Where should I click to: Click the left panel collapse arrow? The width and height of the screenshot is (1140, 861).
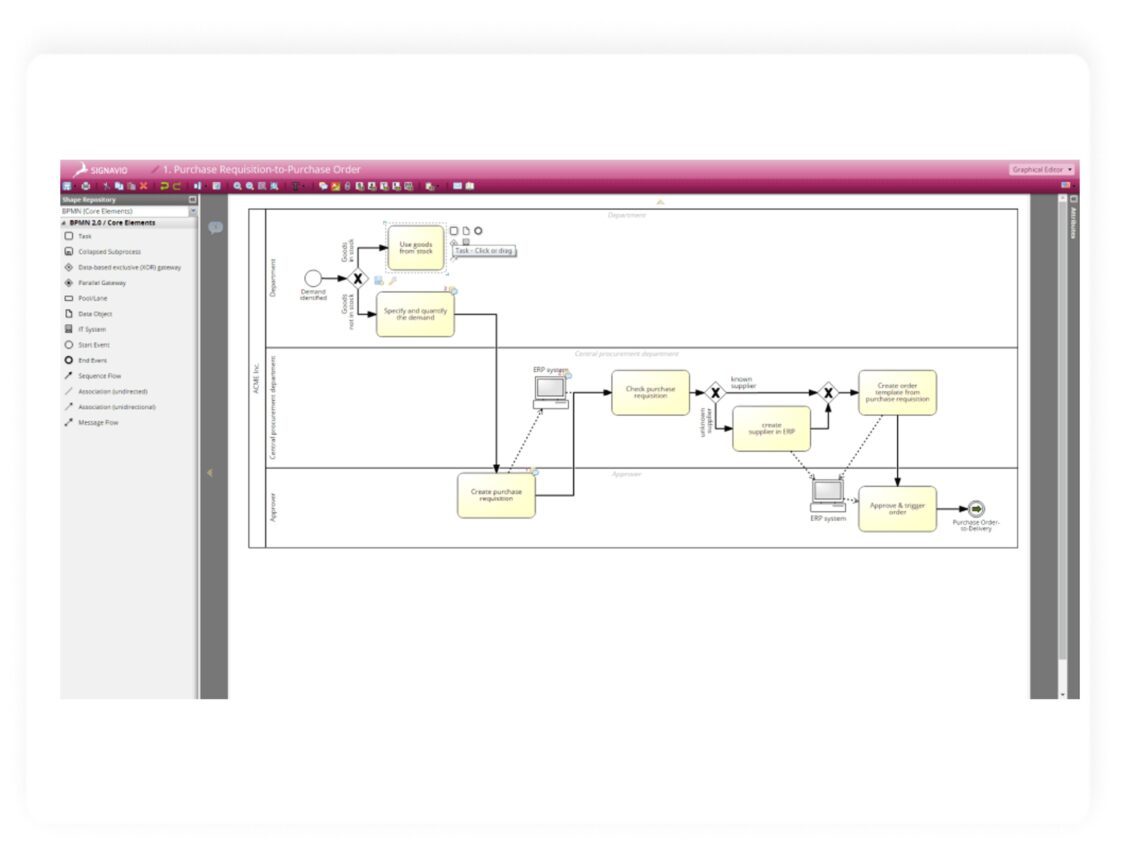pyautogui.click(x=210, y=472)
